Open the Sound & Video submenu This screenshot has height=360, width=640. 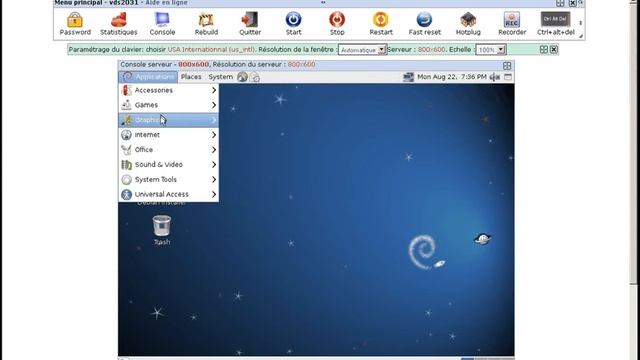[169, 164]
